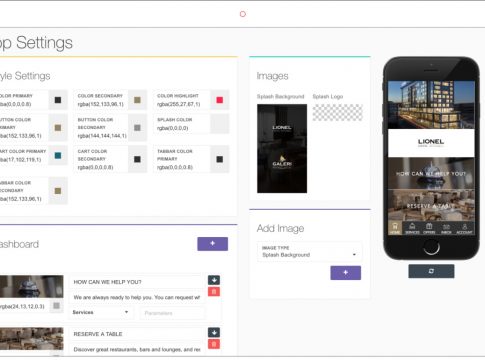Refresh the phone preview with reload icon
The height and width of the screenshot is (360, 485).
[431, 271]
